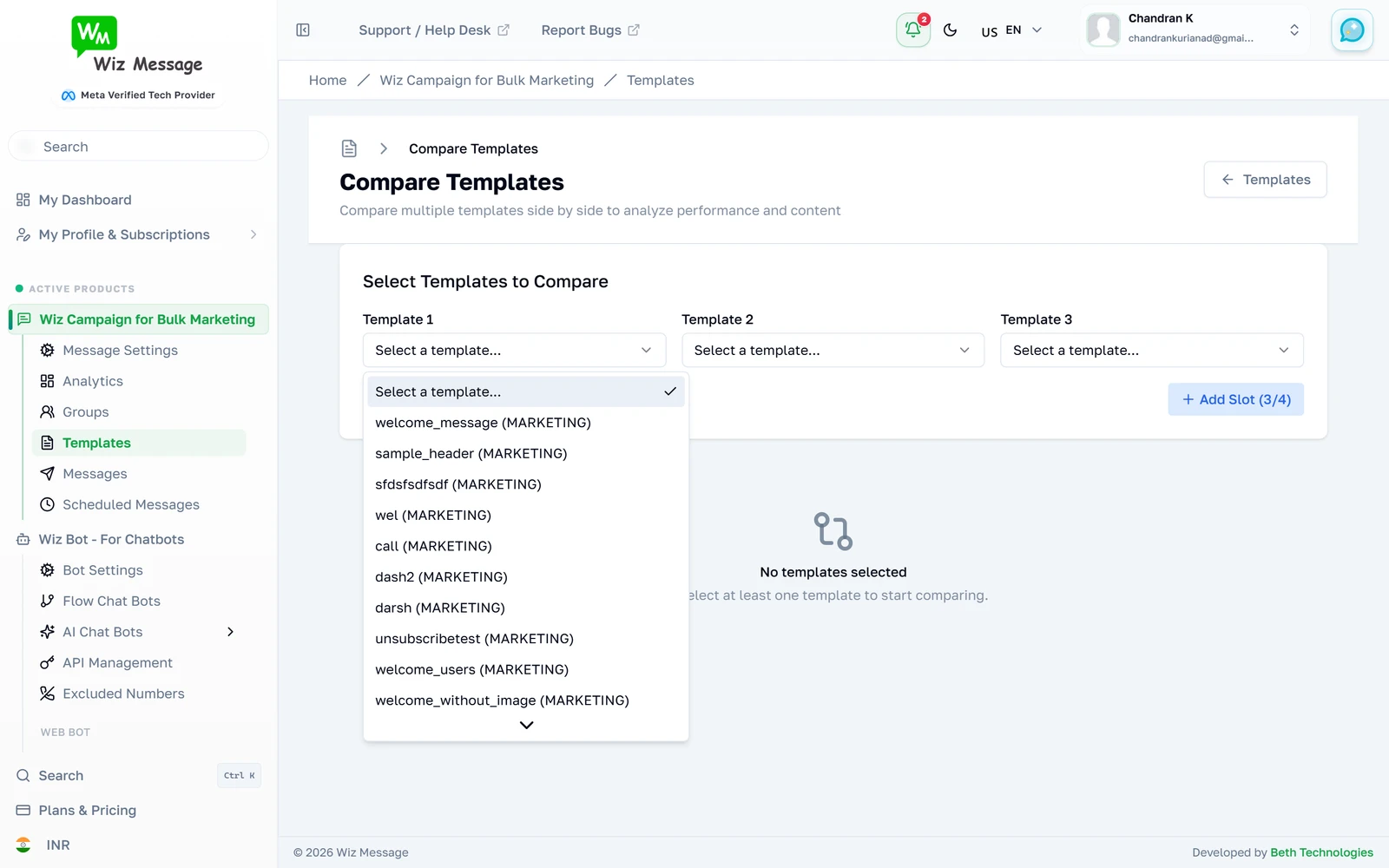Click the Excluded Numbers phone icon
This screenshot has height=868, width=1389.
(48, 693)
